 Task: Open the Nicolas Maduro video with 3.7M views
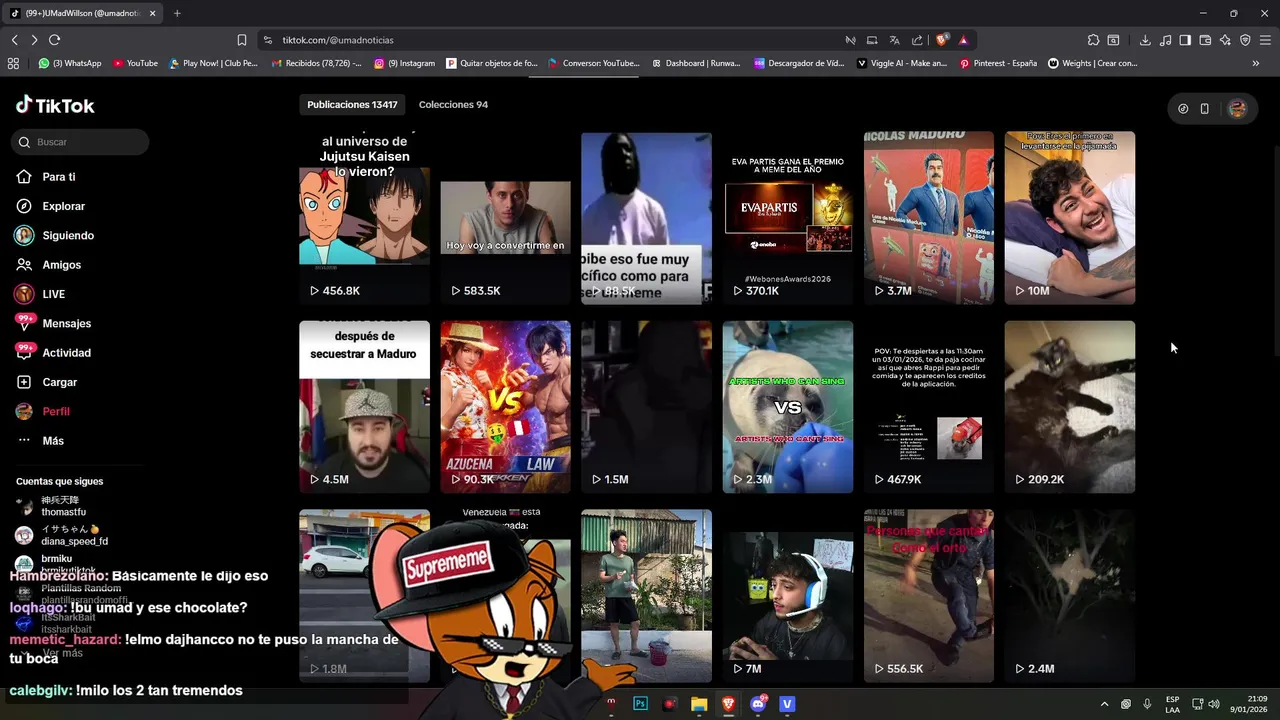929,218
